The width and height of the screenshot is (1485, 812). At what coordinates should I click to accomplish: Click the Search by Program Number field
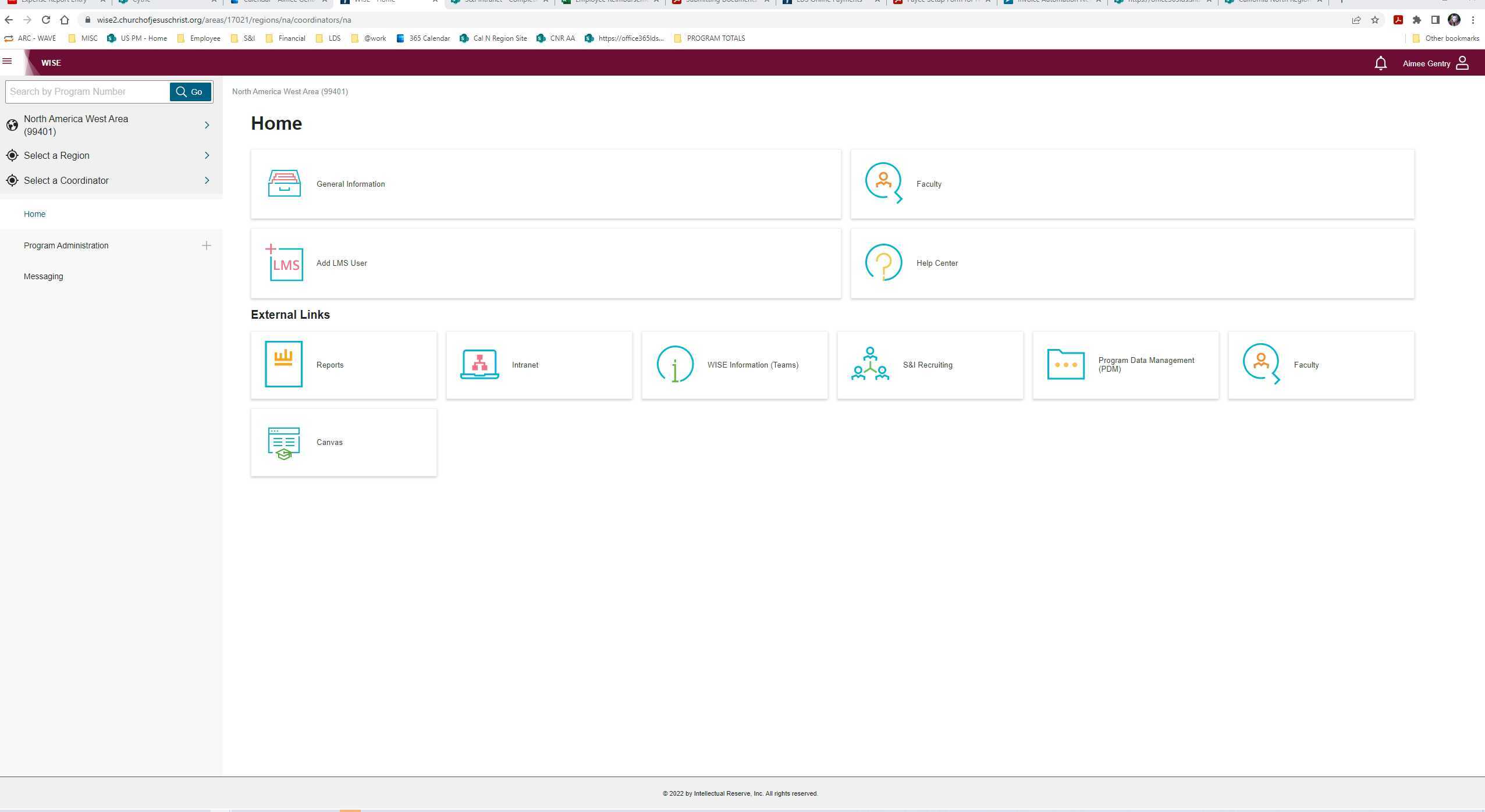pyautogui.click(x=87, y=92)
